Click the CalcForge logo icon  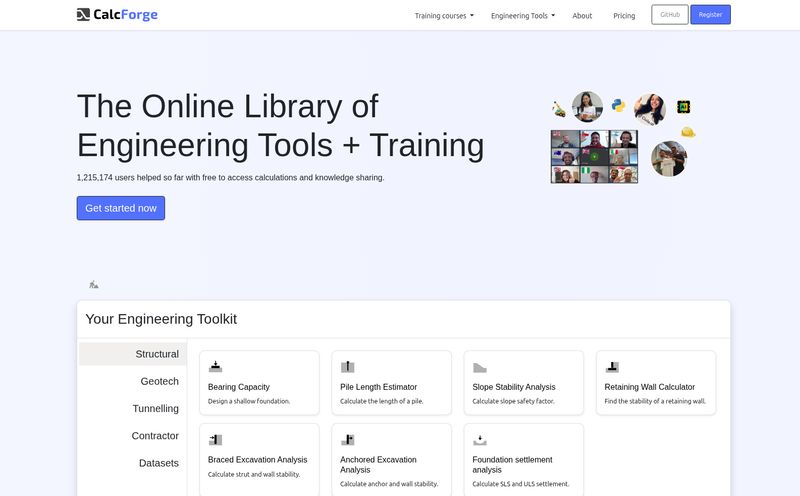pyautogui.click(x=83, y=14)
